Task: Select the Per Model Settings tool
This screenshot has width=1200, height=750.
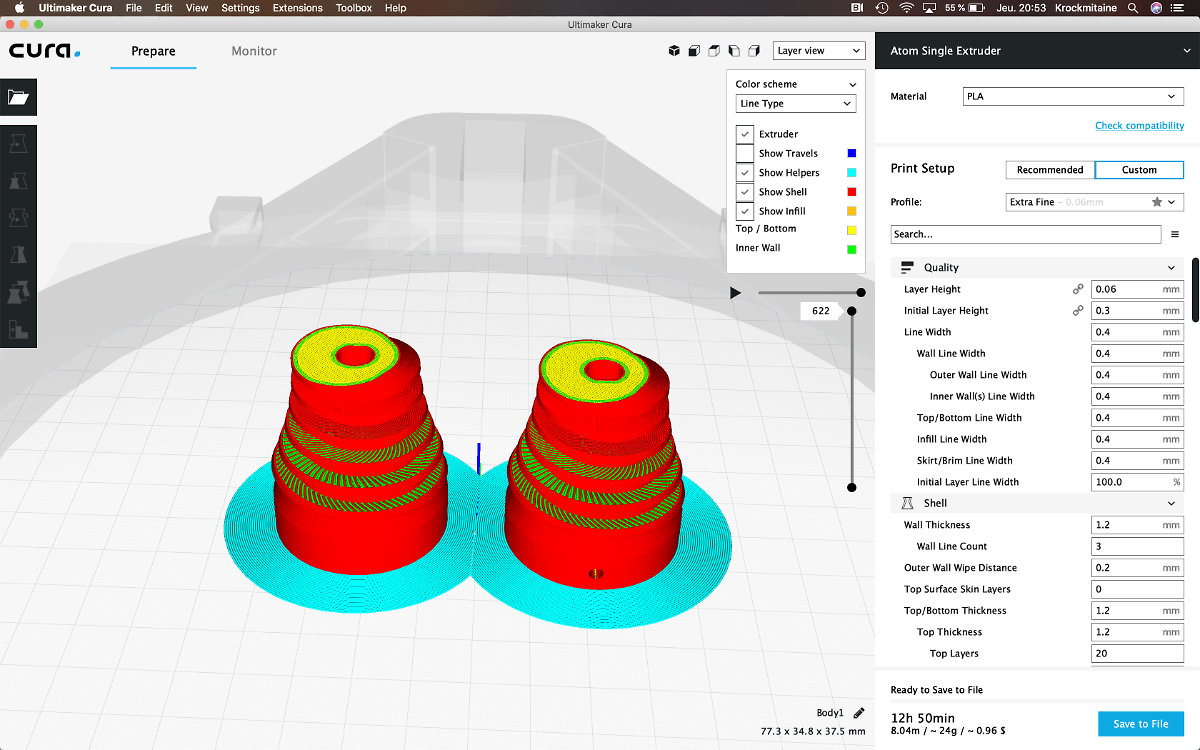Action: [18, 292]
